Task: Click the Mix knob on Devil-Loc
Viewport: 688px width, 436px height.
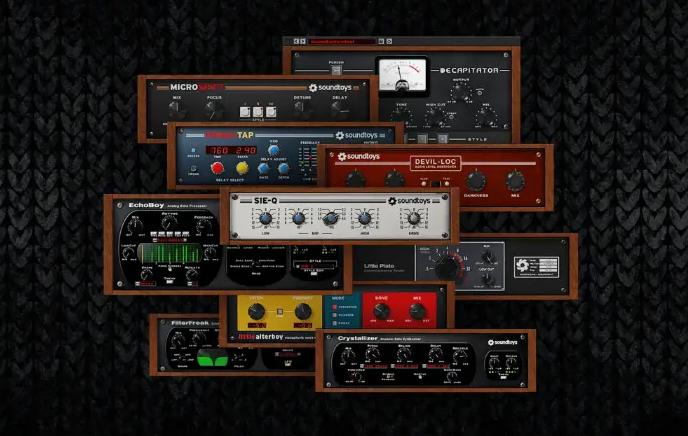Action: click(x=515, y=180)
